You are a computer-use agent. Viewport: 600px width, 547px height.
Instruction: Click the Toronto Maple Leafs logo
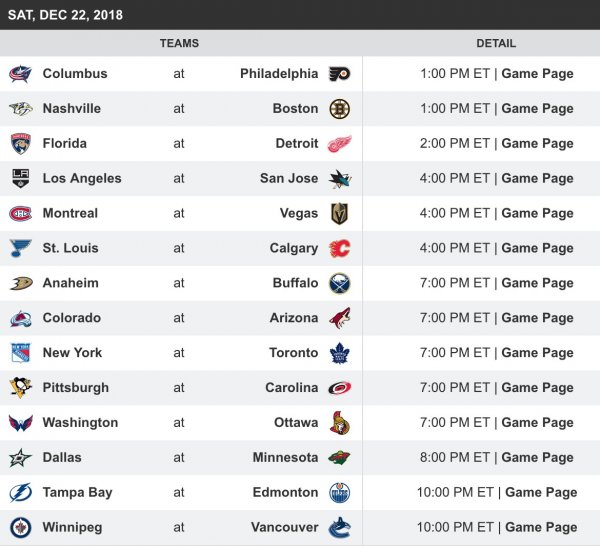340,353
